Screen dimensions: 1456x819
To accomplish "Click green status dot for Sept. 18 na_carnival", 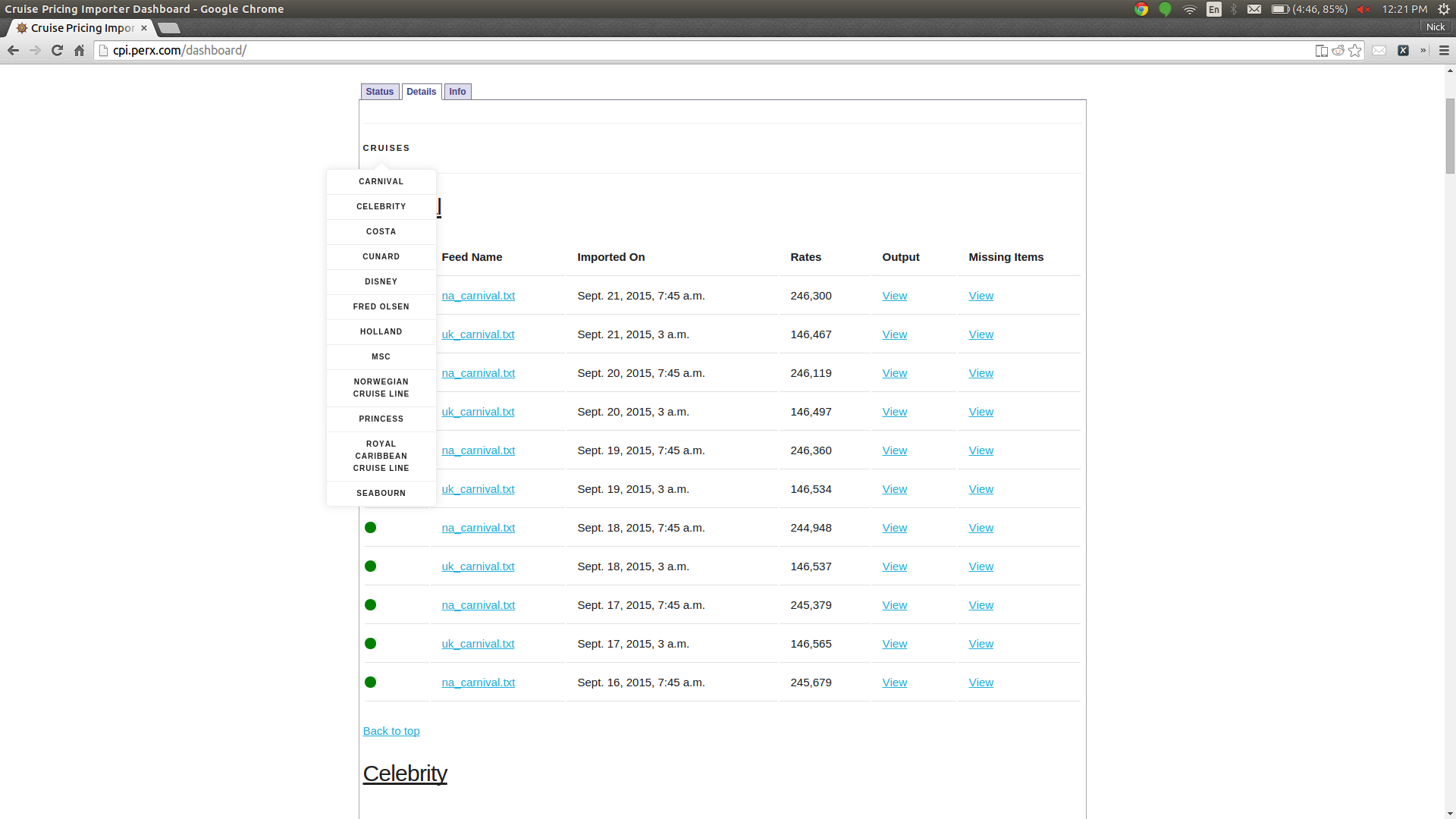I will (x=371, y=528).
